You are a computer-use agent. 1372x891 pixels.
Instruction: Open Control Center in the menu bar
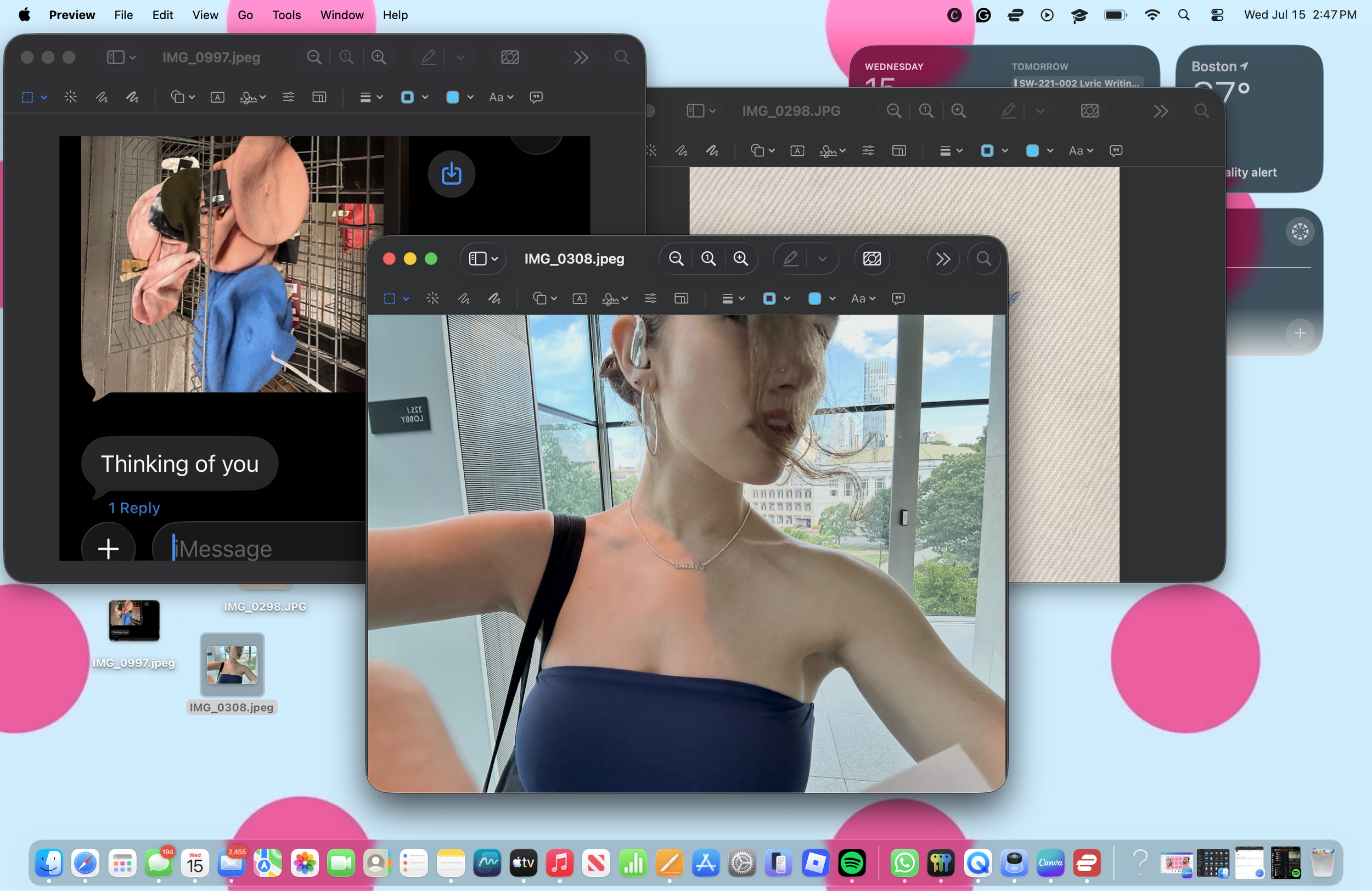[x=1217, y=15]
